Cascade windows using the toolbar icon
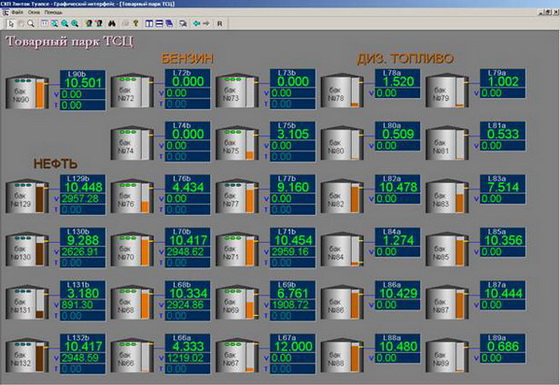 (169, 24)
